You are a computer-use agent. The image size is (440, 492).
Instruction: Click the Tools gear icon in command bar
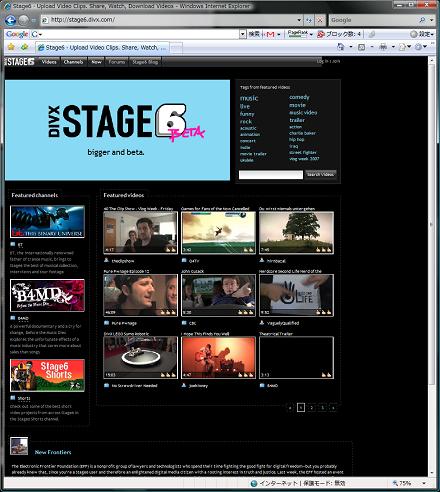point(418,47)
